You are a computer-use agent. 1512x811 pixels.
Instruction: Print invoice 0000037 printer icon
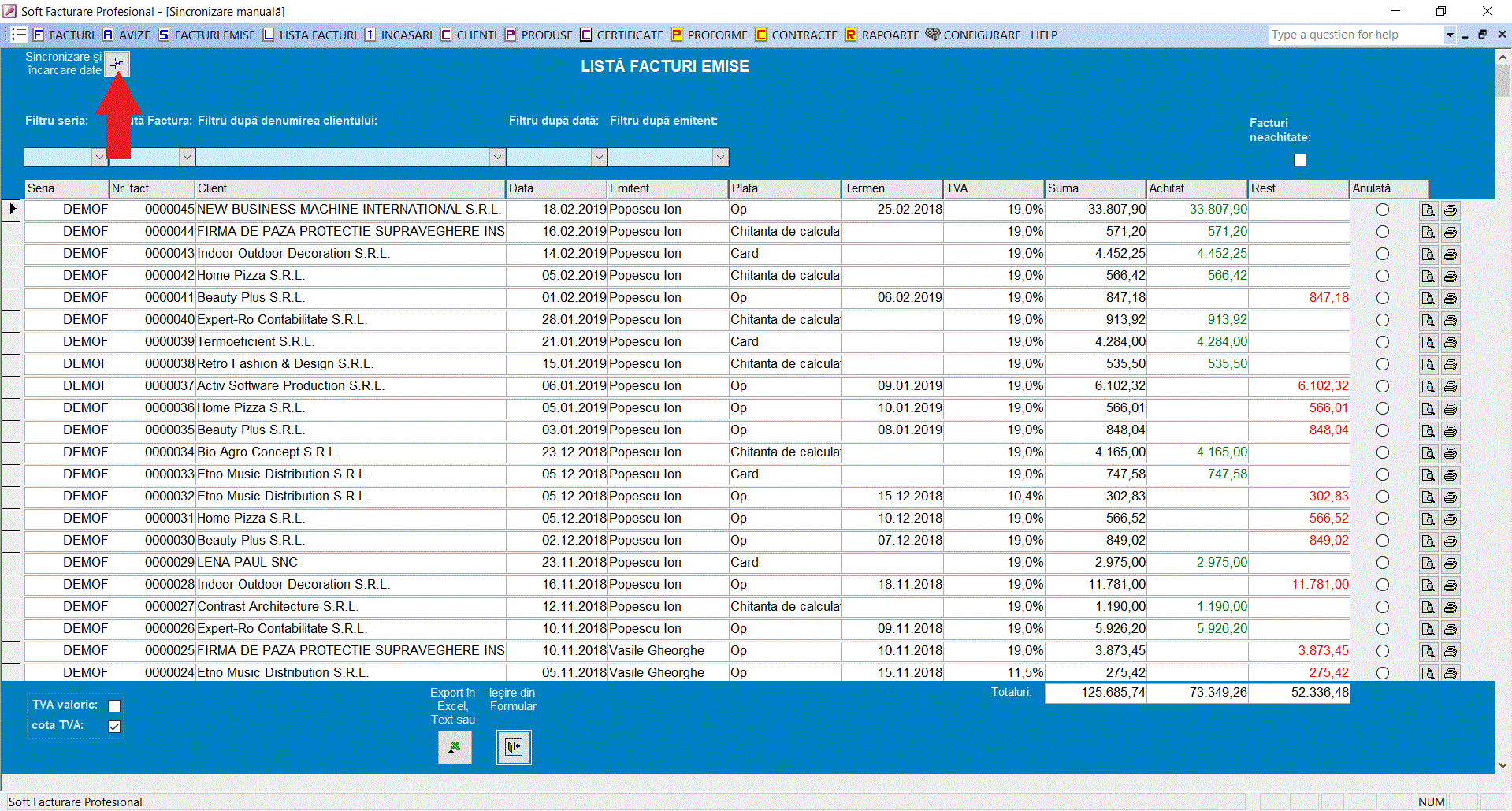point(1450,387)
